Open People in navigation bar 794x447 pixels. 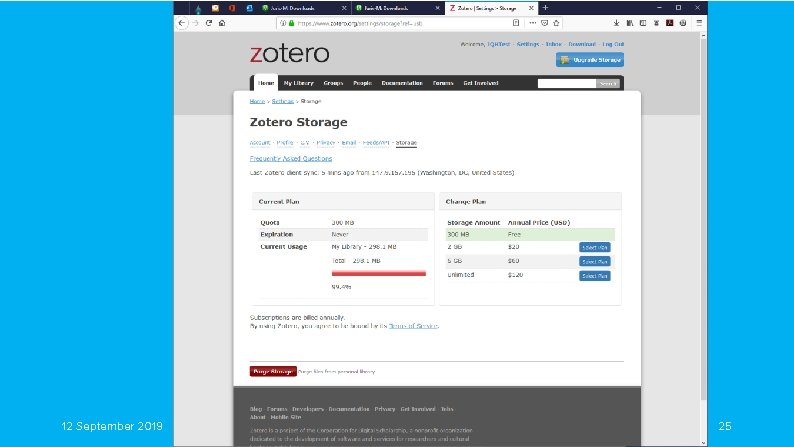click(362, 83)
